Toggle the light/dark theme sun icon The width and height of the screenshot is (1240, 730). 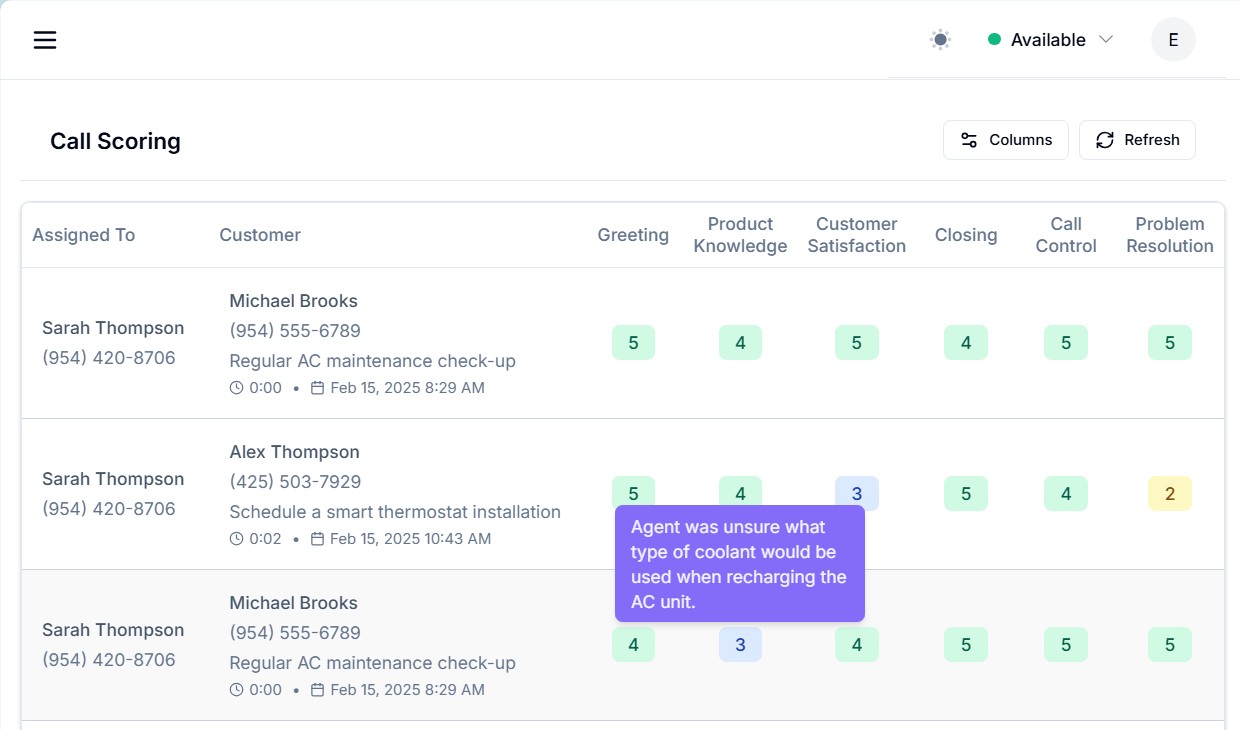tap(939, 40)
